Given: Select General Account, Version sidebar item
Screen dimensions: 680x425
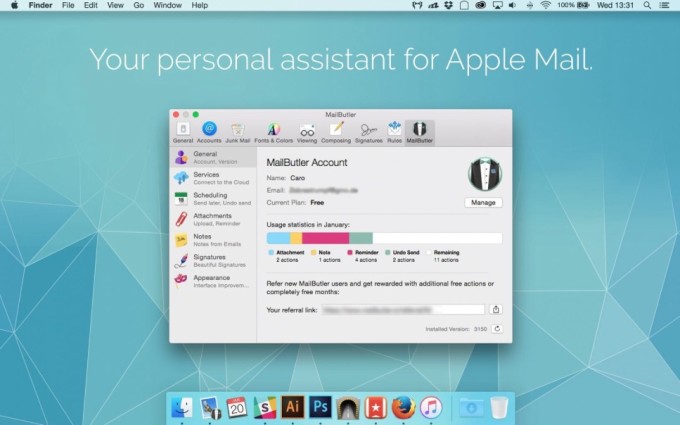Looking at the screenshot, I should (x=213, y=157).
